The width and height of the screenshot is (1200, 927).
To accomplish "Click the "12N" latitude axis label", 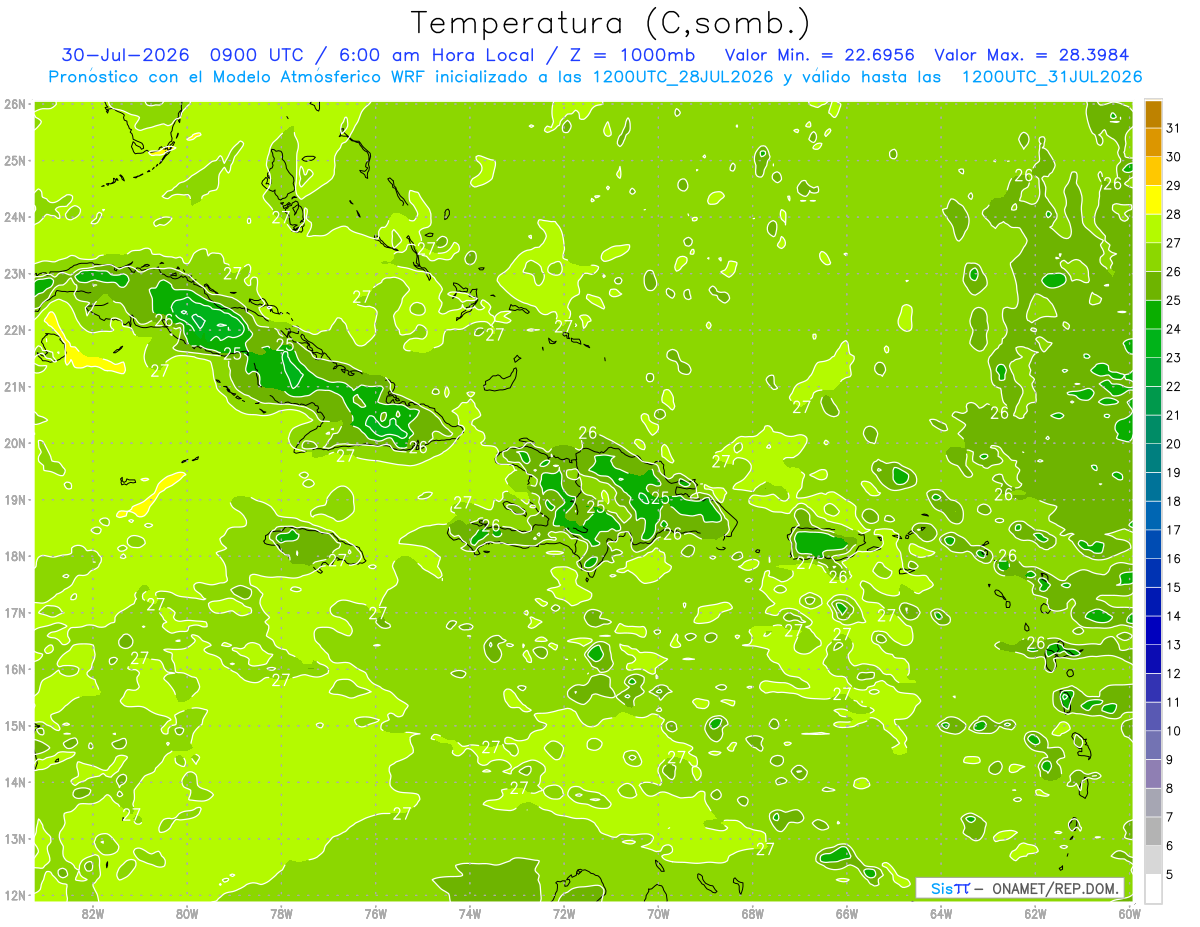I will 15,894.
